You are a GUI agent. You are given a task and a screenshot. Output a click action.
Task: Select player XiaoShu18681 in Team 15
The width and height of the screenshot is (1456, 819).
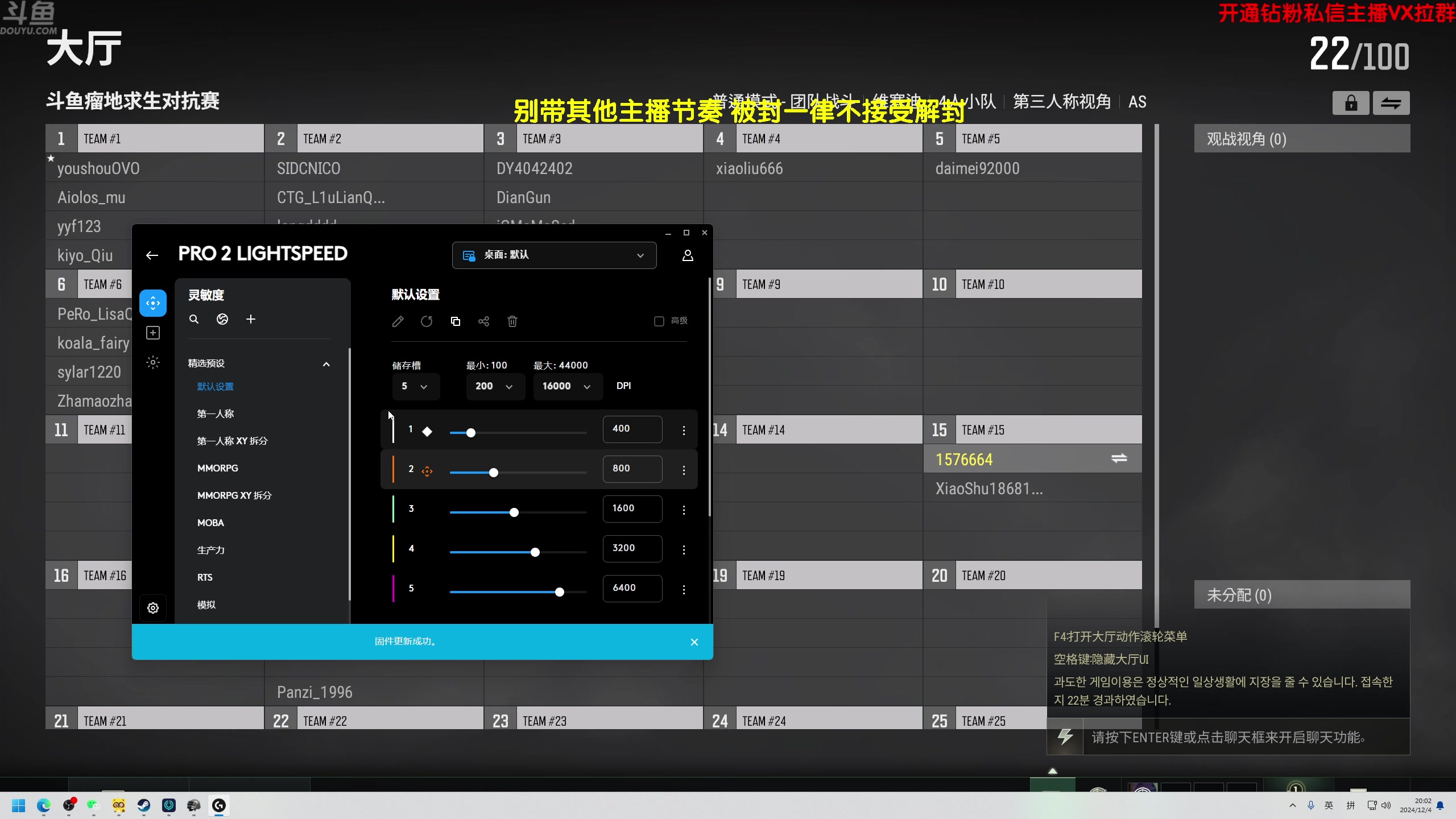(1032, 489)
